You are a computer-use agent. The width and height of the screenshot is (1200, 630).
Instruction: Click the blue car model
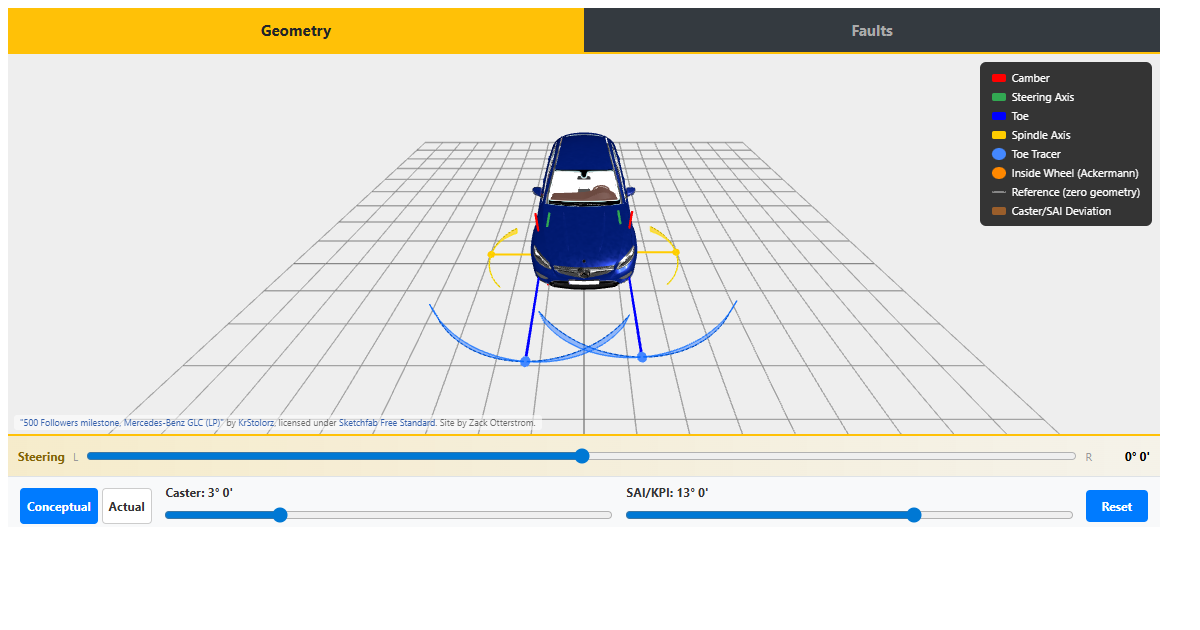click(584, 212)
